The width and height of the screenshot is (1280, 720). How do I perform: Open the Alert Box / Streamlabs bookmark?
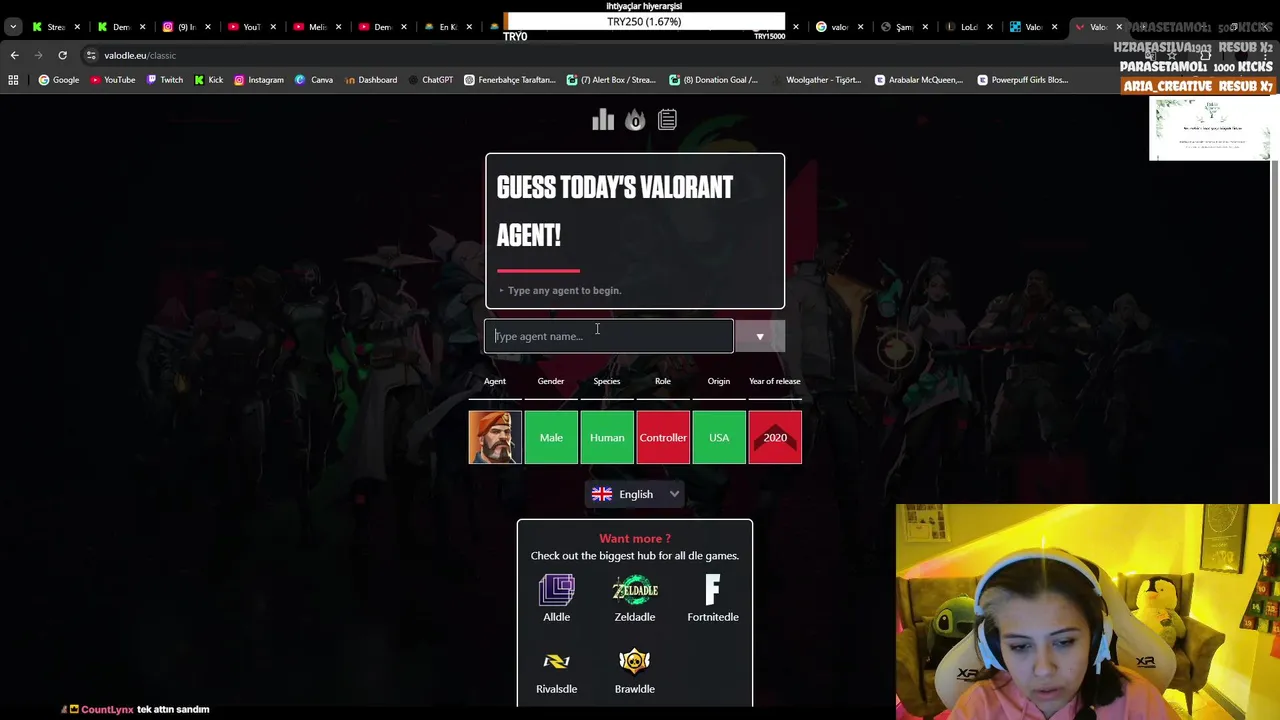click(x=612, y=80)
